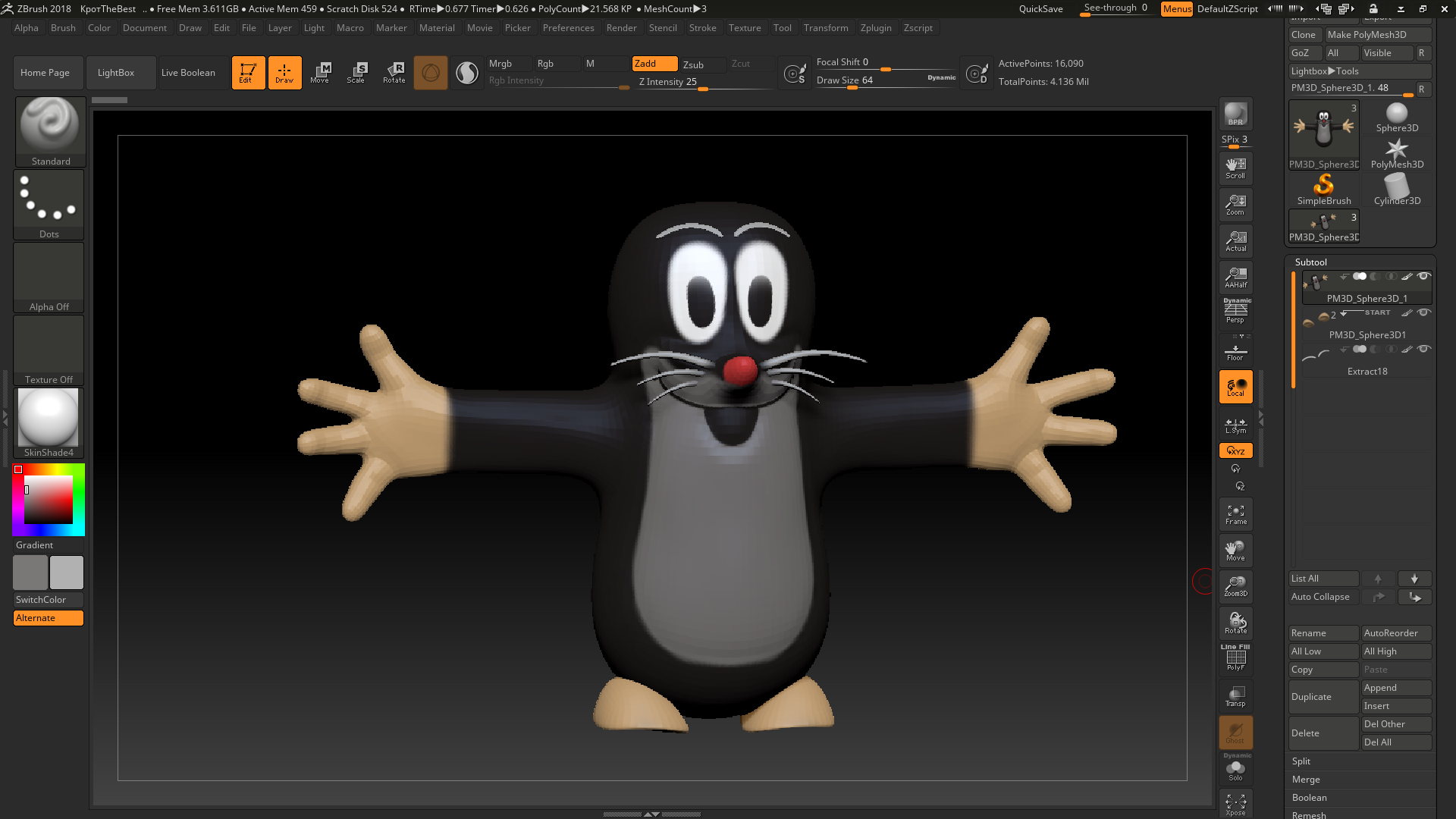Click the Merge subtools button

(1305, 778)
